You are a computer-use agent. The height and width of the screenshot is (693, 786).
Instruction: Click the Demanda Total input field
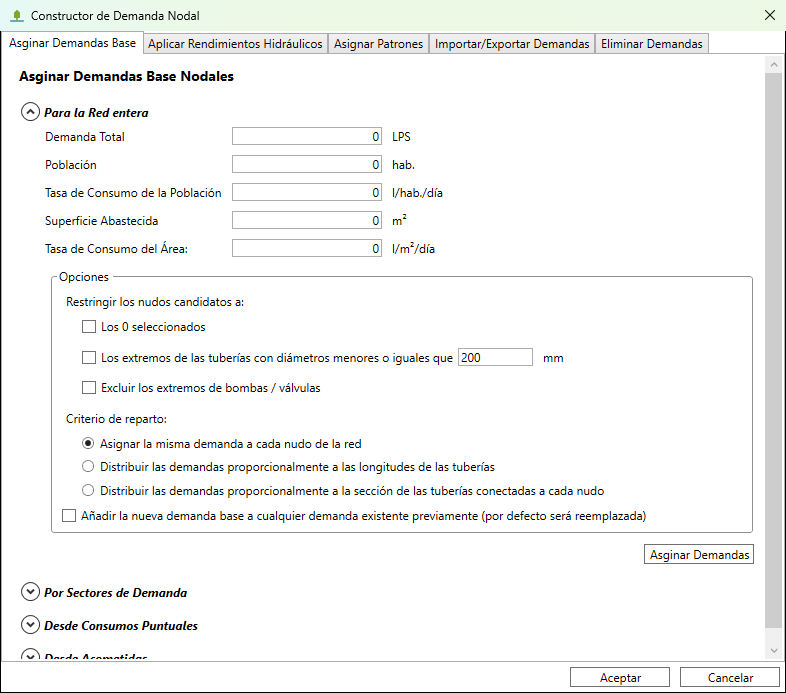point(307,136)
